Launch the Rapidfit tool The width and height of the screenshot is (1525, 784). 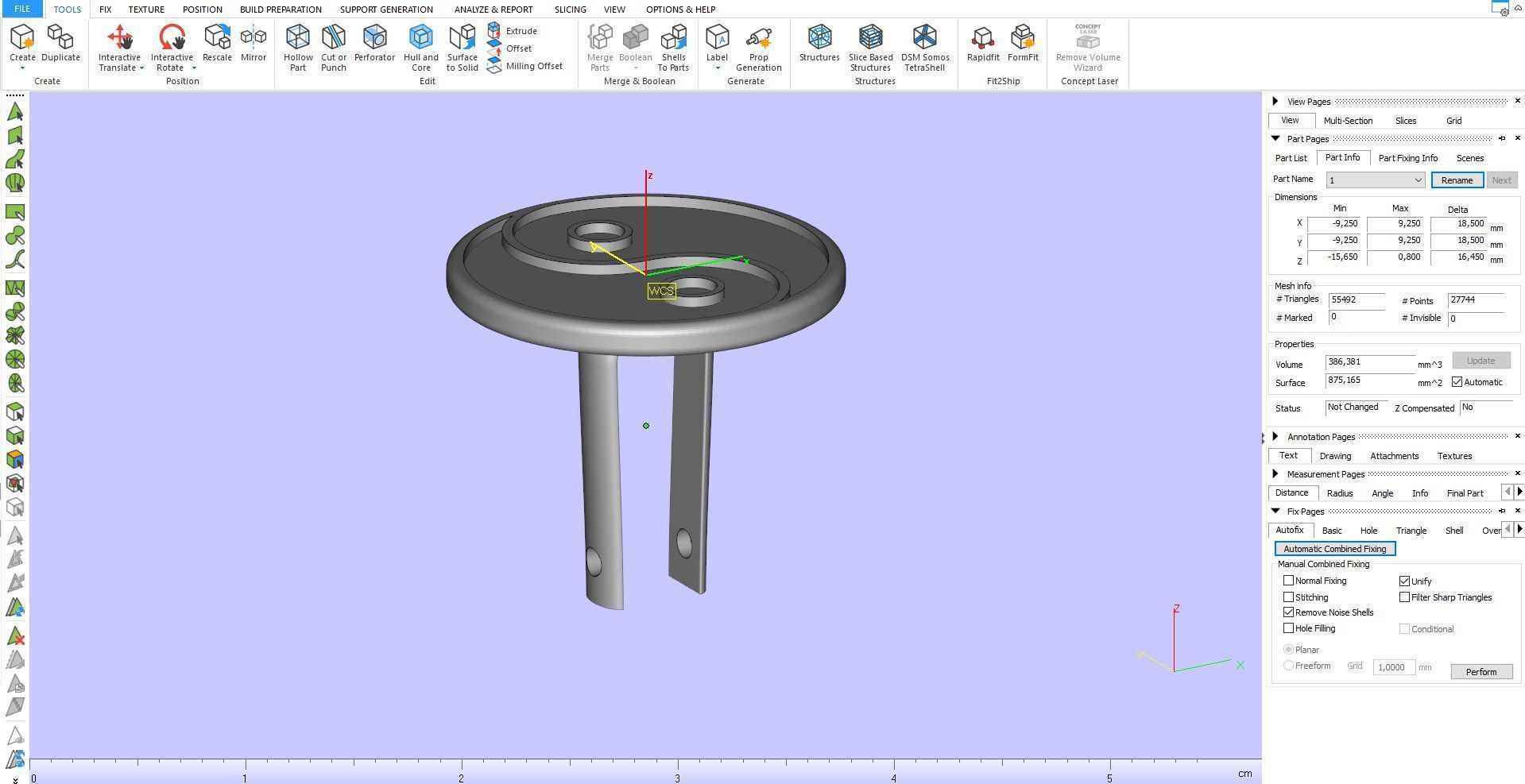[x=983, y=42]
